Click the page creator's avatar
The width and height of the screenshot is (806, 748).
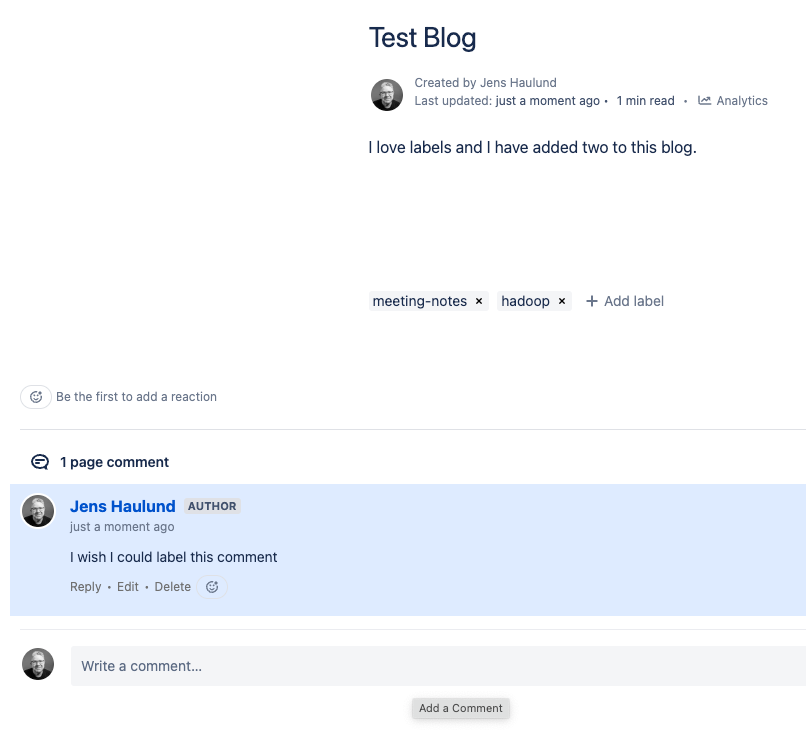pos(387,94)
